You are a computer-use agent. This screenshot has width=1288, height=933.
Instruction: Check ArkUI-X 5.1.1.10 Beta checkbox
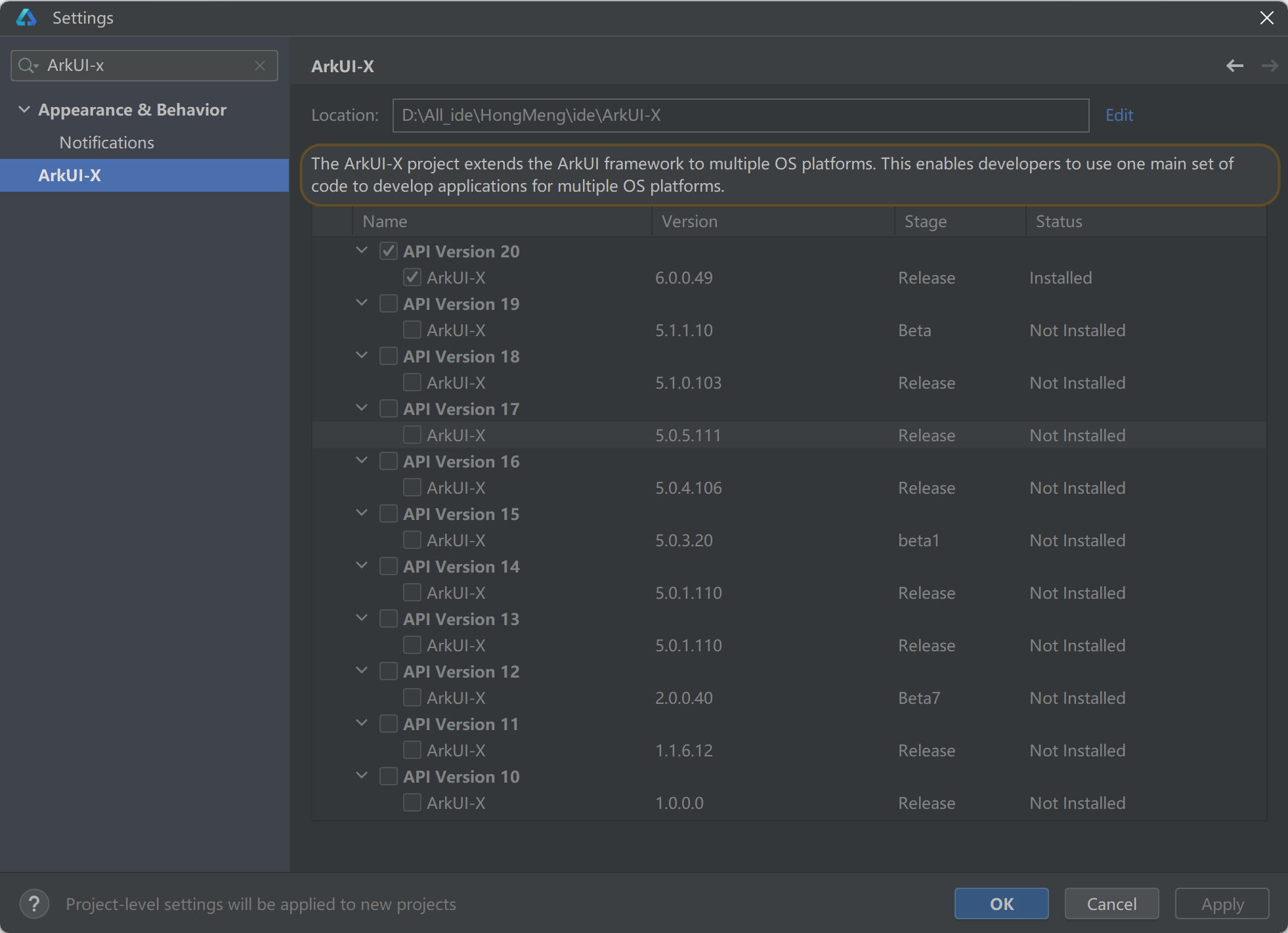pos(412,330)
